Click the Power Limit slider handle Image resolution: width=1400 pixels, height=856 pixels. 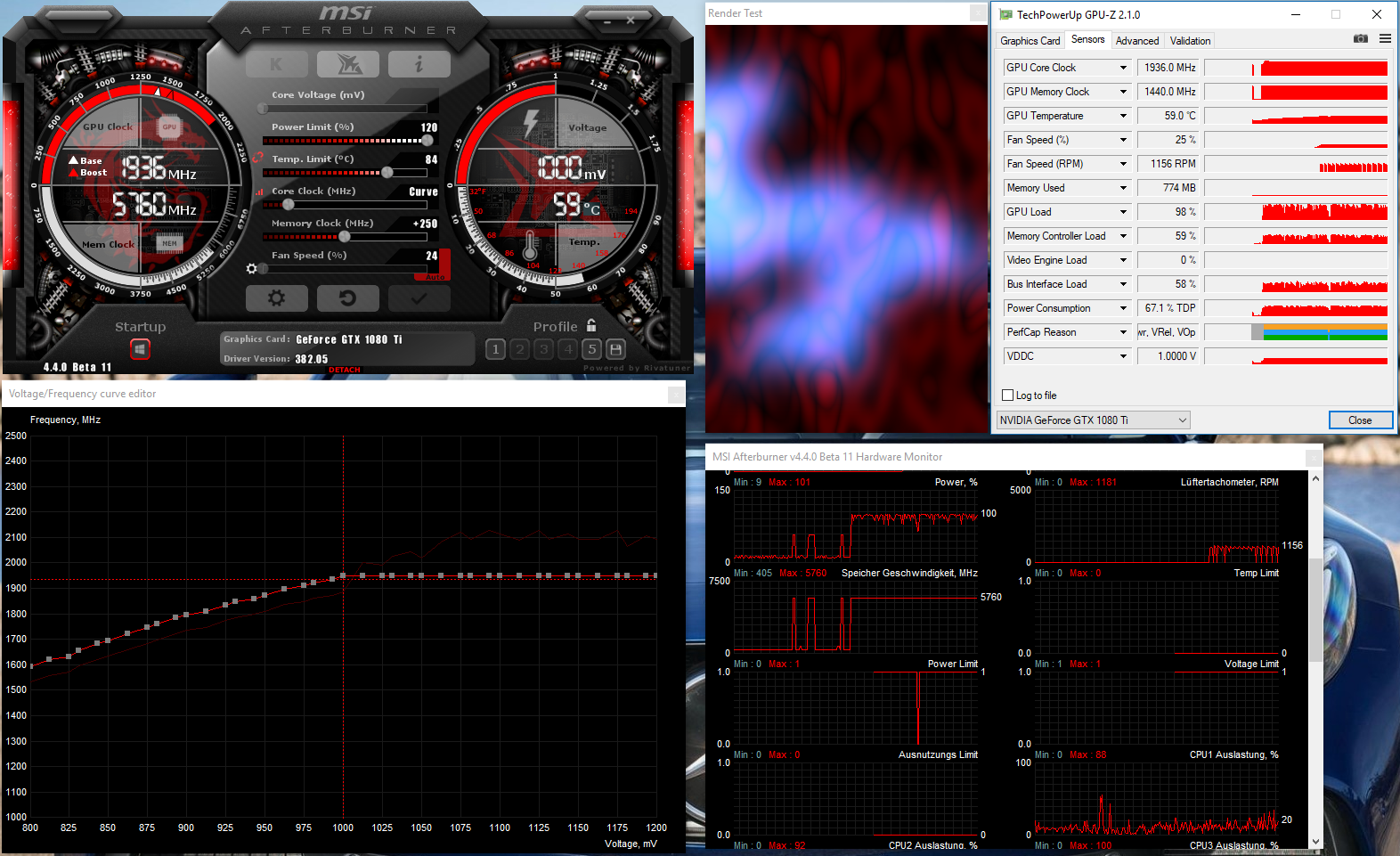click(427, 141)
